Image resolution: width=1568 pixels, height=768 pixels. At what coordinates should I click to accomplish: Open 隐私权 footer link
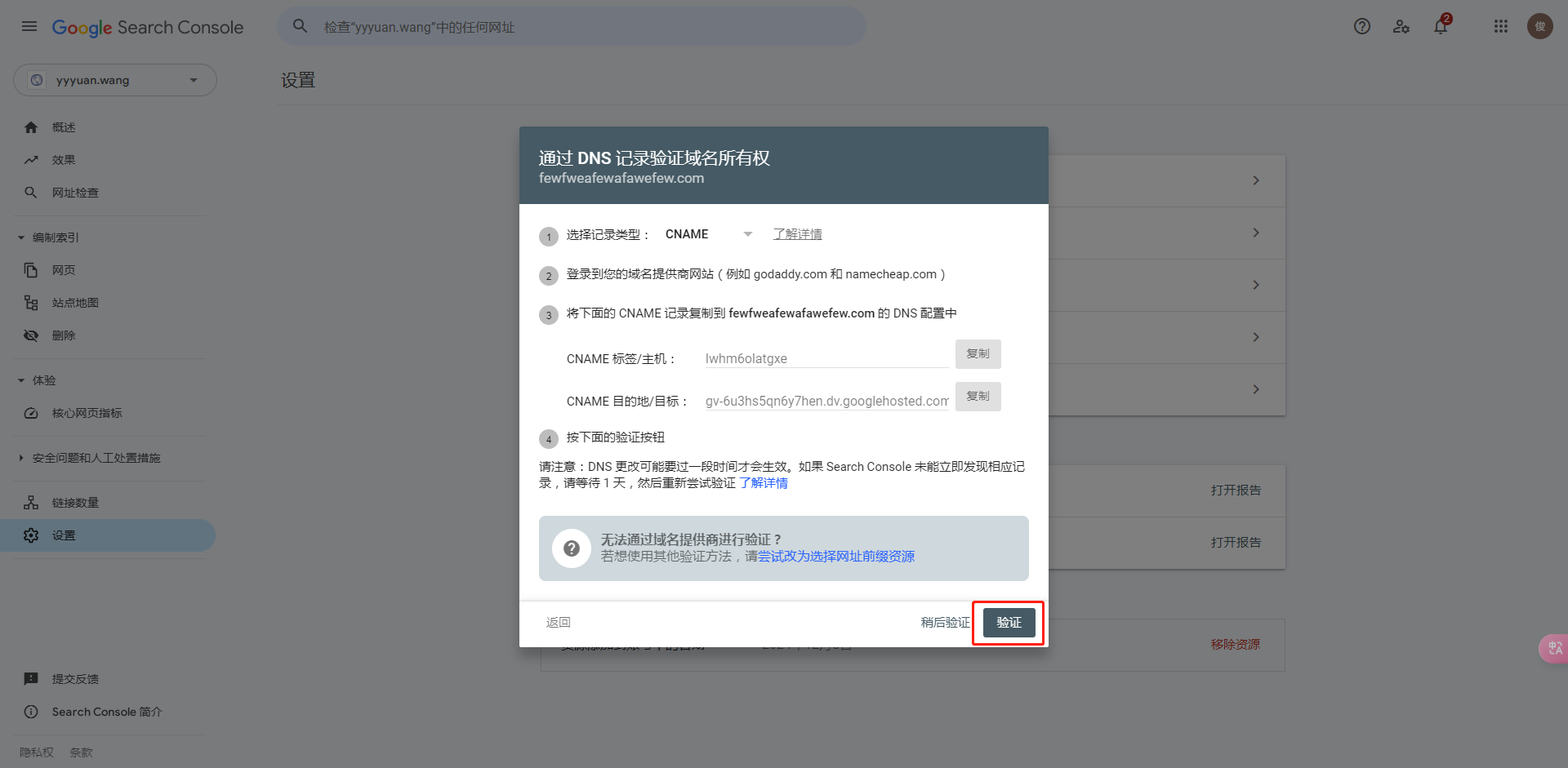(x=37, y=752)
